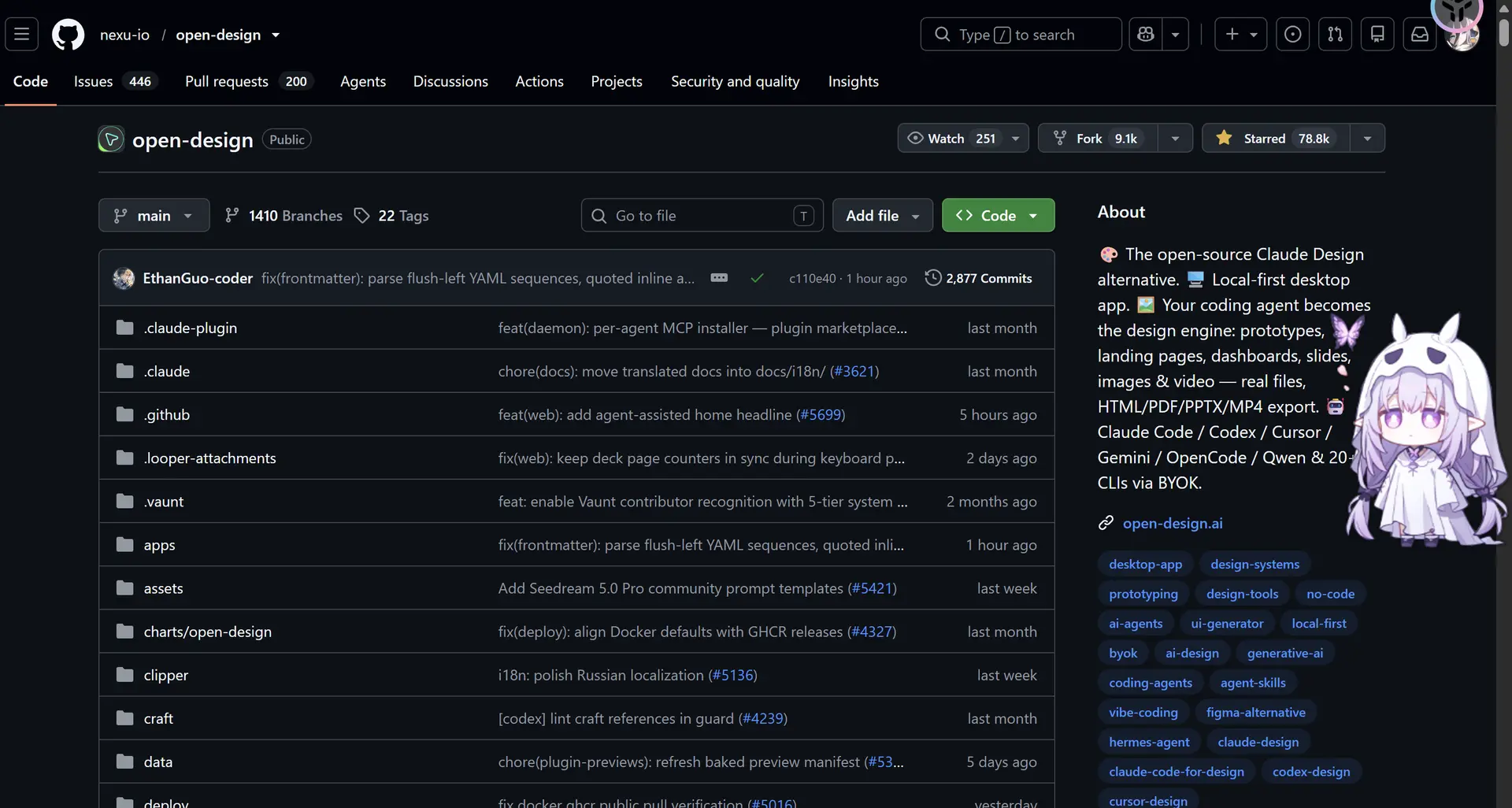The height and width of the screenshot is (808, 1512).
Task: Open the .vaunt folder
Action: click(163, 501)
